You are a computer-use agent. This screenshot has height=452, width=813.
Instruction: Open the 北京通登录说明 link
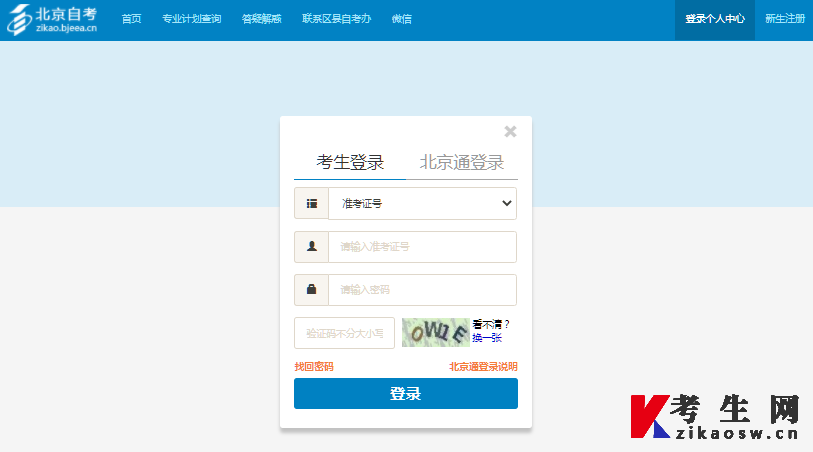[x=483, y=366]
